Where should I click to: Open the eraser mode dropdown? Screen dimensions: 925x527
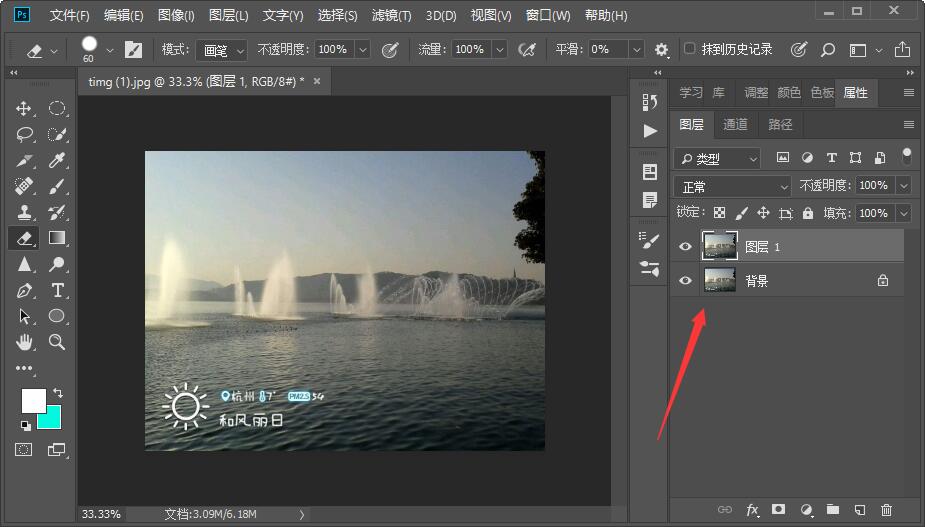coord(222,50)
